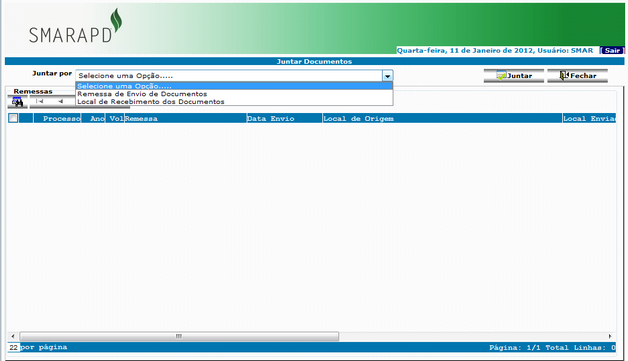
Task: Click the Remessa column header
Action: tap(141, 119)
